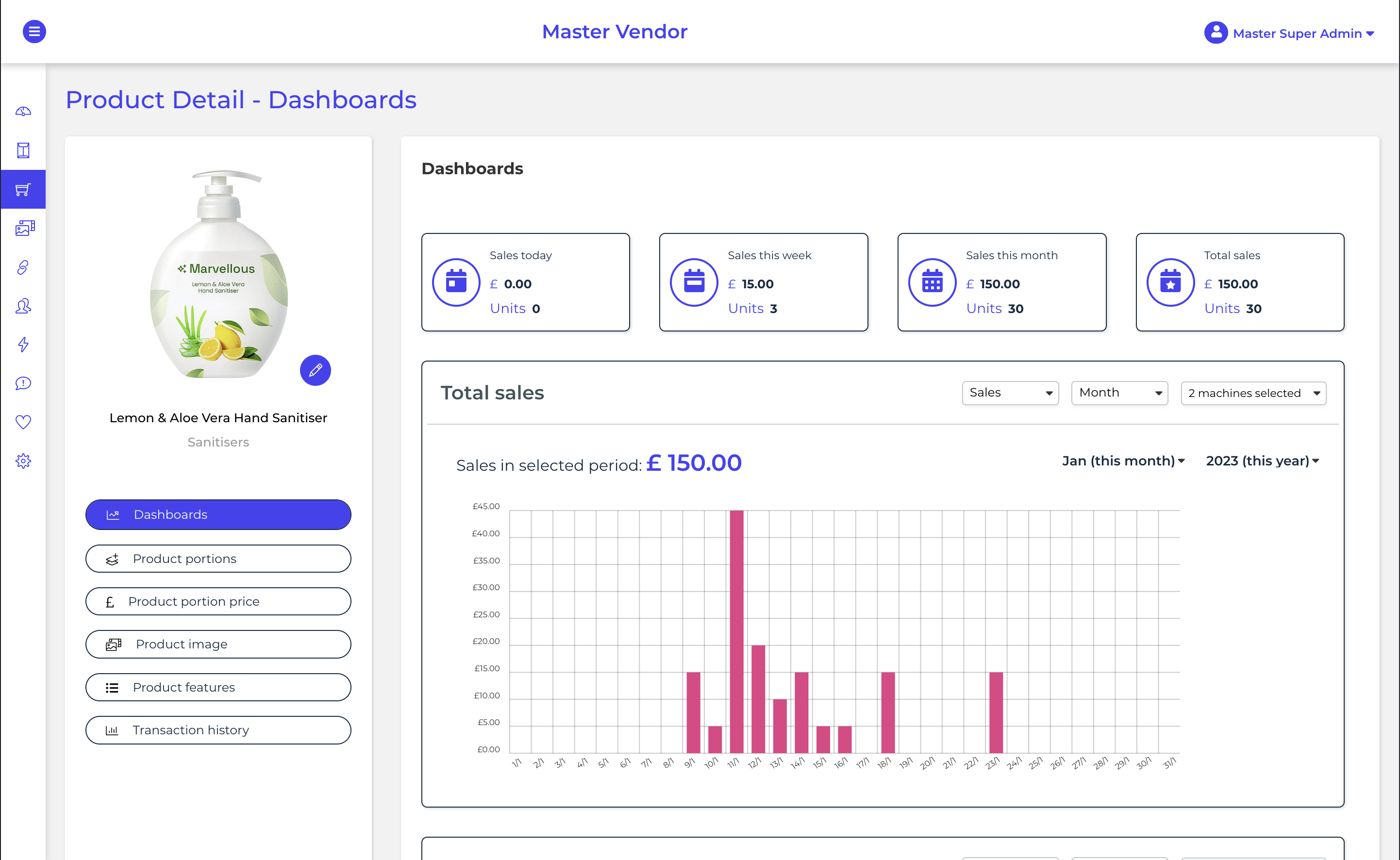The height and width of the screenshot is (860, 1400).
Task: Click the alert chat bubble sidebar icon
Action: (x=23, y=383)
